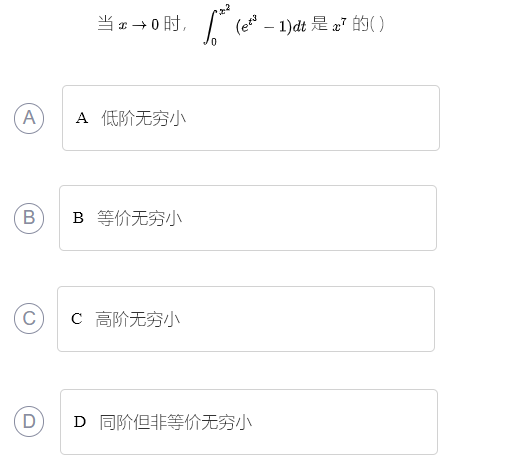The width and height of the screenshot is (524, 472).
Task: Click the integral sign in the question
Action: click(x=209, y=27)
